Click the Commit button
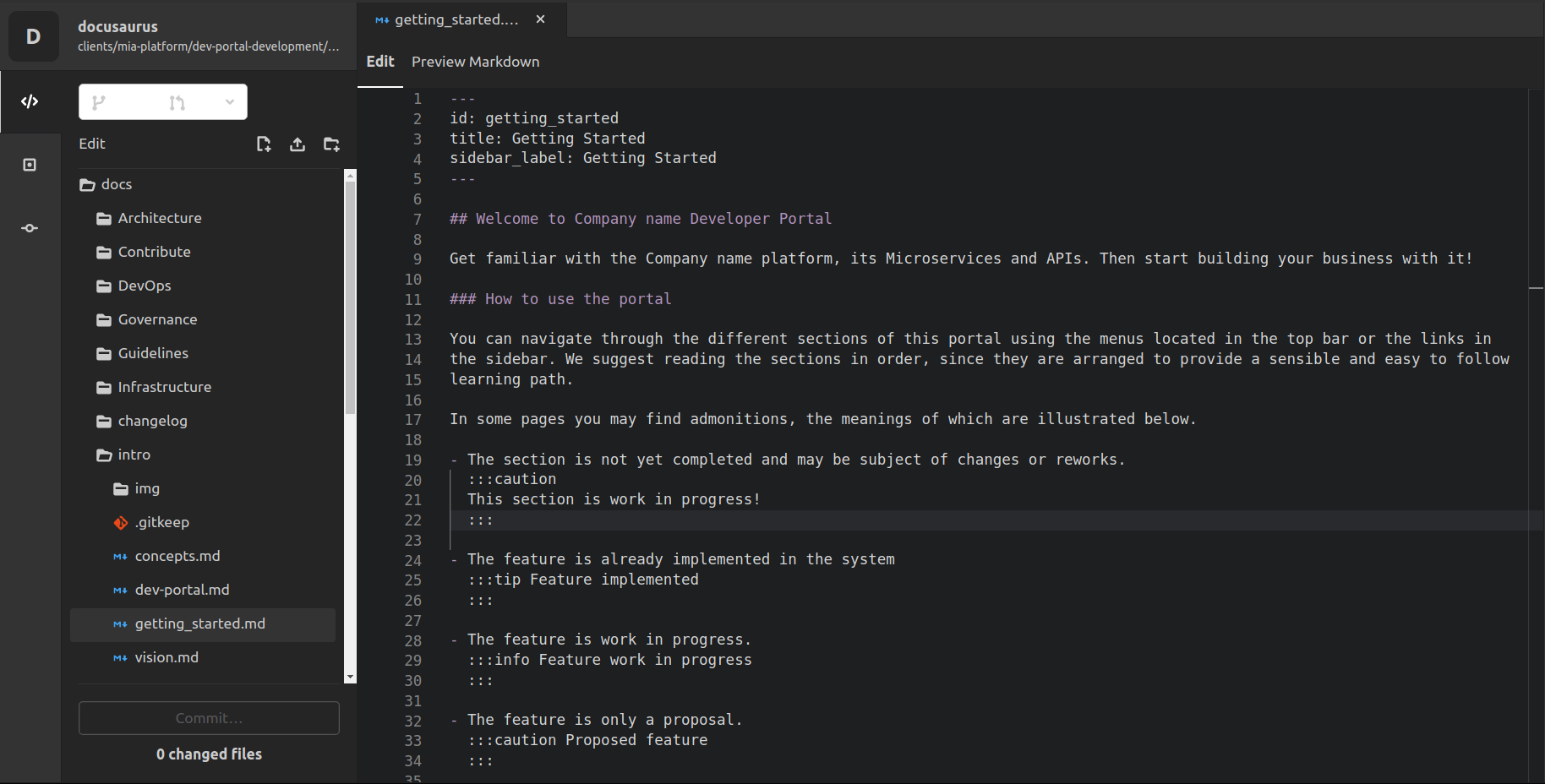 pos(209,718)
